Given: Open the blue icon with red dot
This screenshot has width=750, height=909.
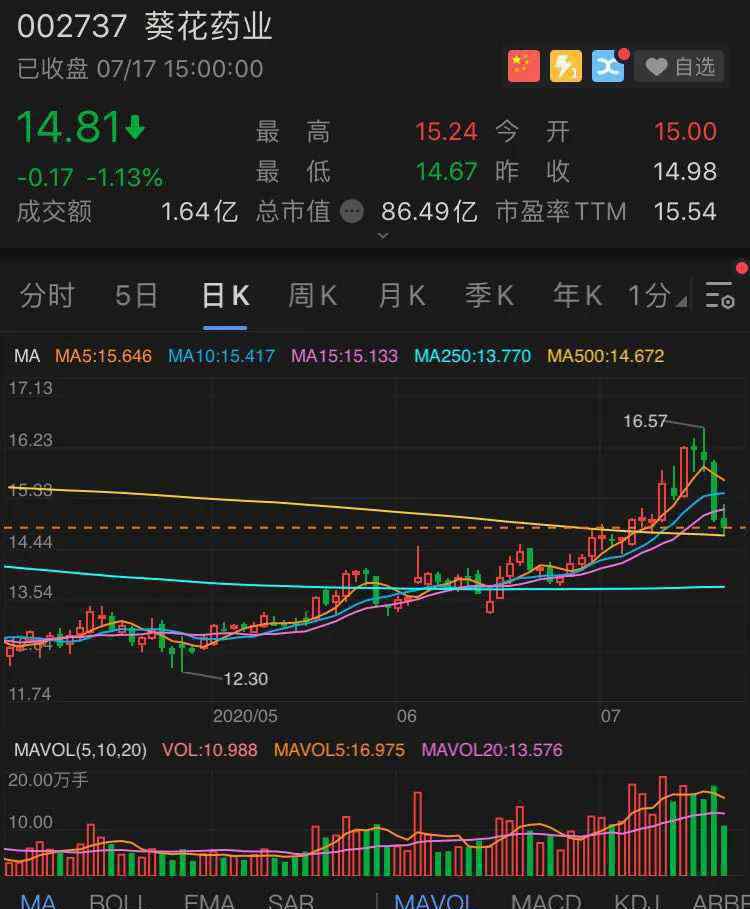Looking at the screenshot, I should [608, 66].
